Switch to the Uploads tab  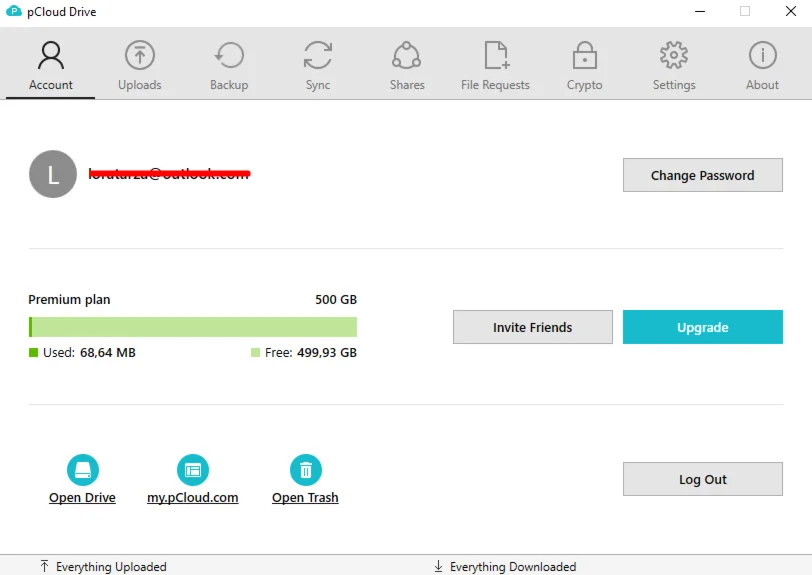click(x=140, y=66)
